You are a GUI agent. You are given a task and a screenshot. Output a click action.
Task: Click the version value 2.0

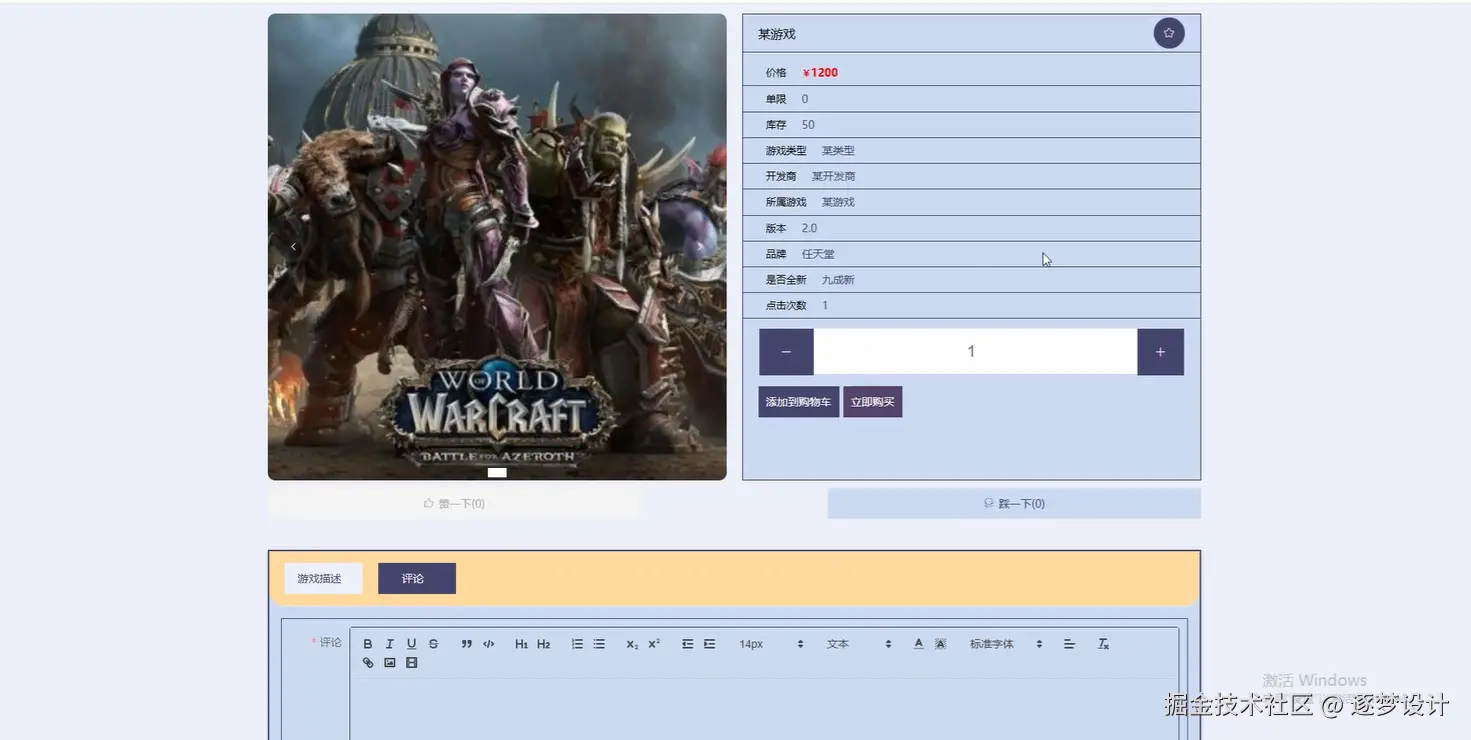[809, 228]
